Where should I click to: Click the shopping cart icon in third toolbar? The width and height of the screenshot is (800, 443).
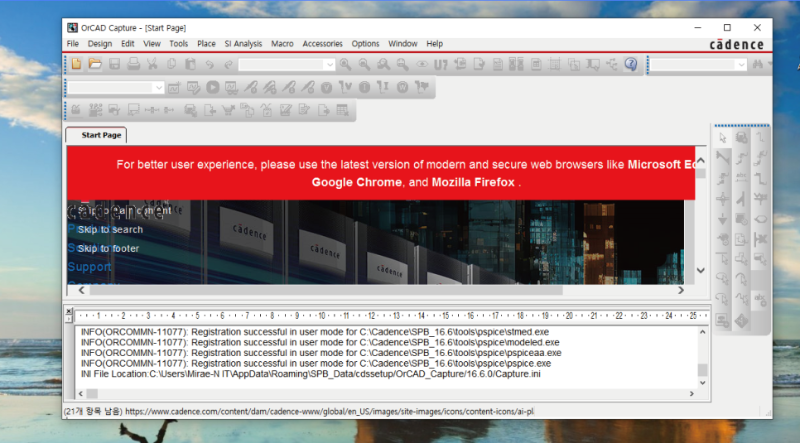pyautogui.click(x=228, y=110)
